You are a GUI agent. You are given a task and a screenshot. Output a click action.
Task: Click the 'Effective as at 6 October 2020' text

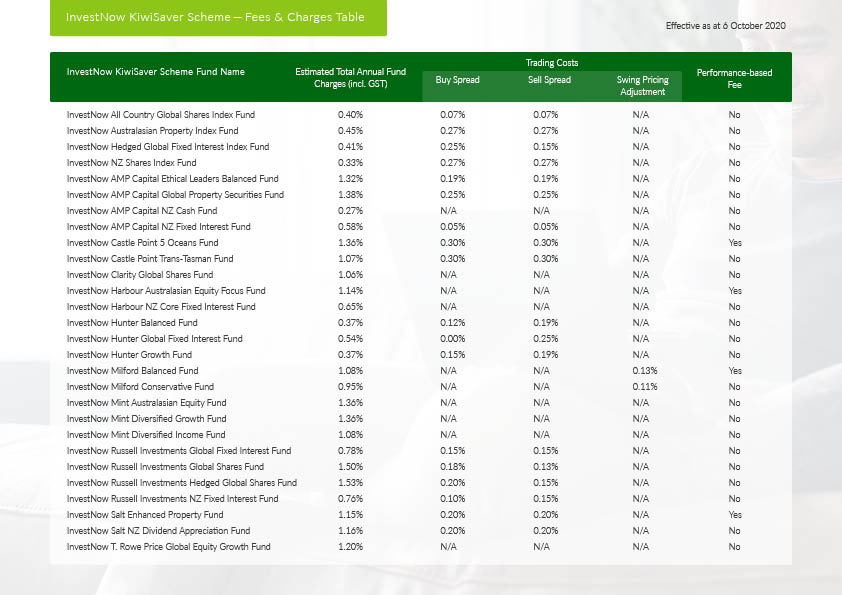coord(725,24)
